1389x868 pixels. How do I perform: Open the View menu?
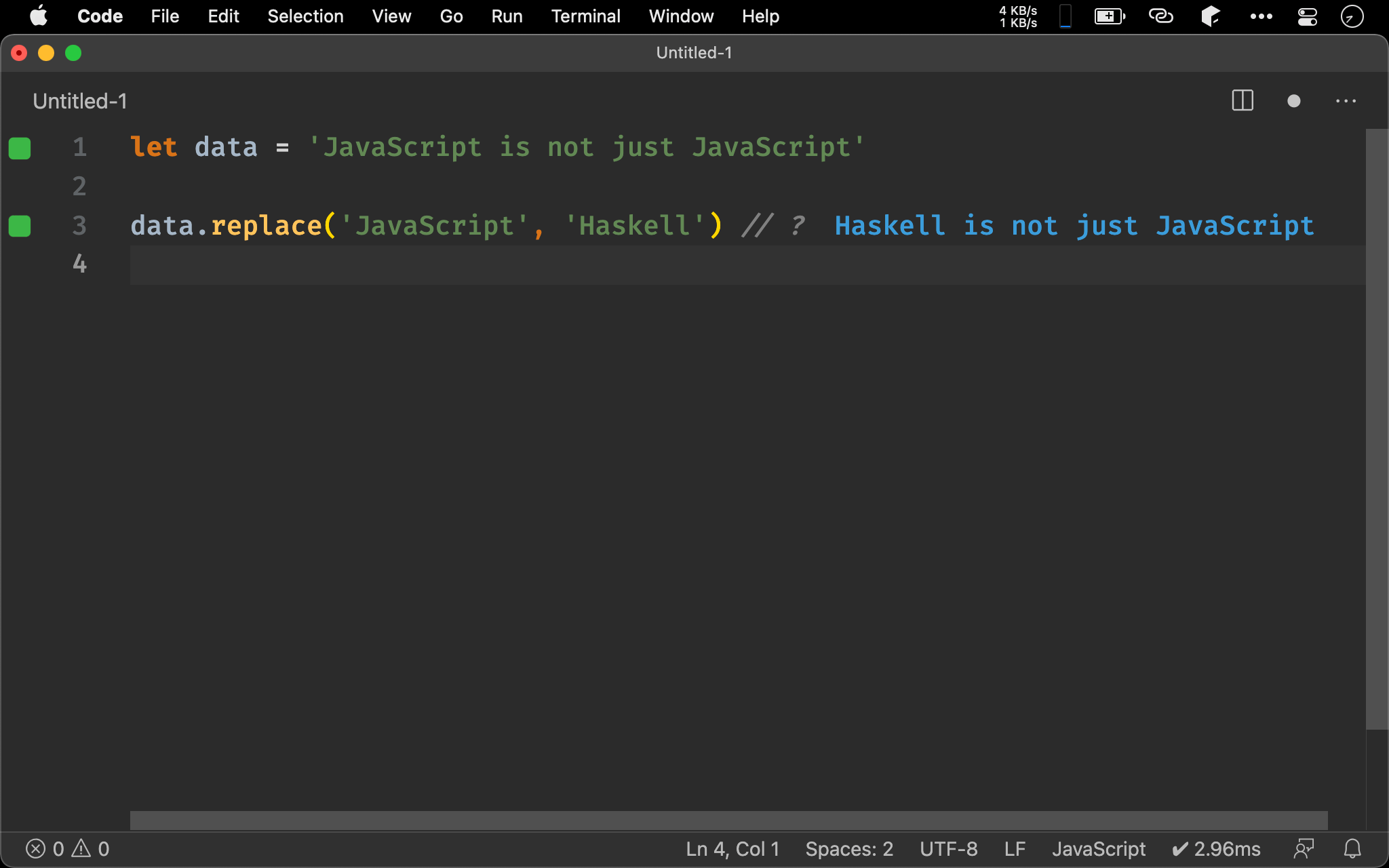391,16
